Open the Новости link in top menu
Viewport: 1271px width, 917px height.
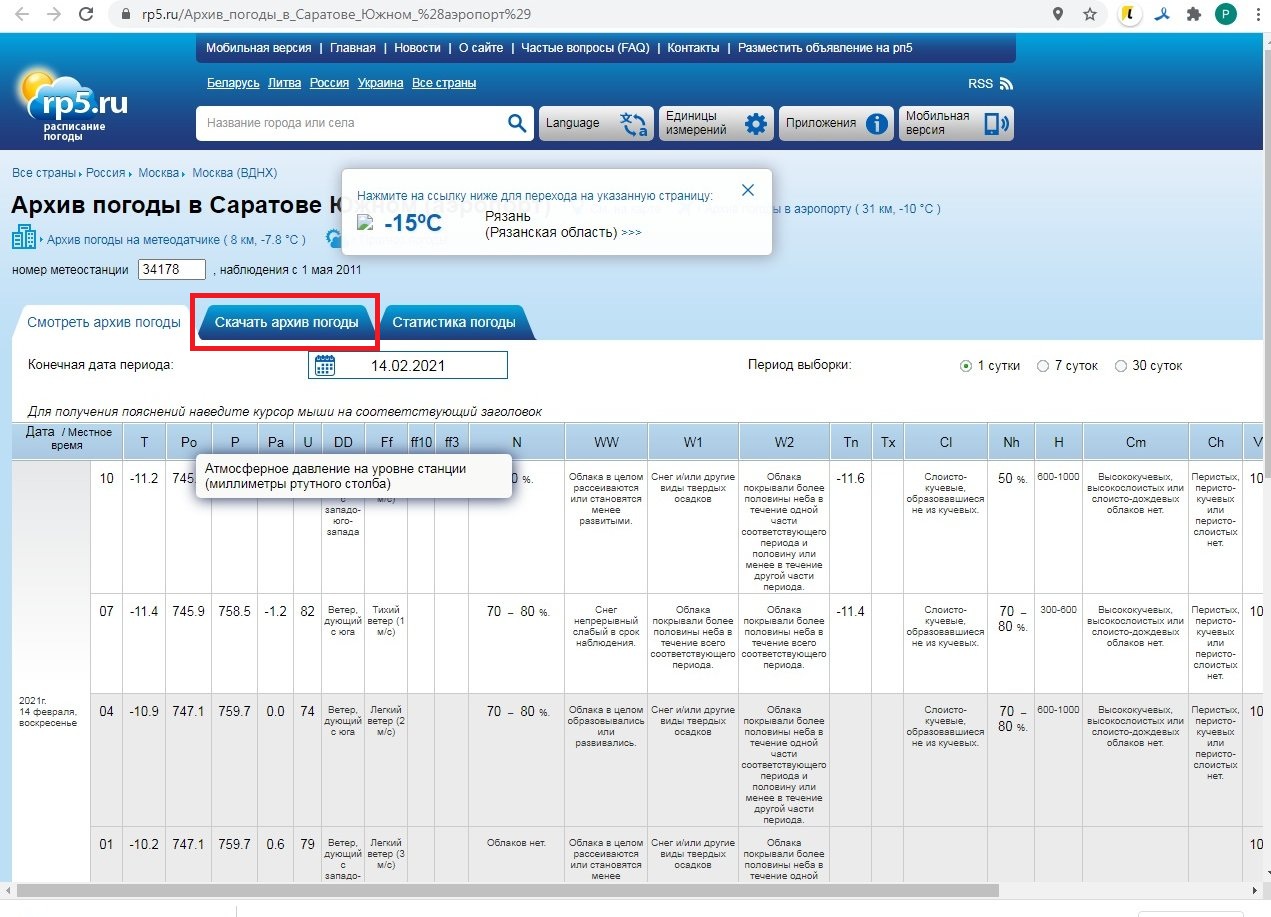coord(417,48)
